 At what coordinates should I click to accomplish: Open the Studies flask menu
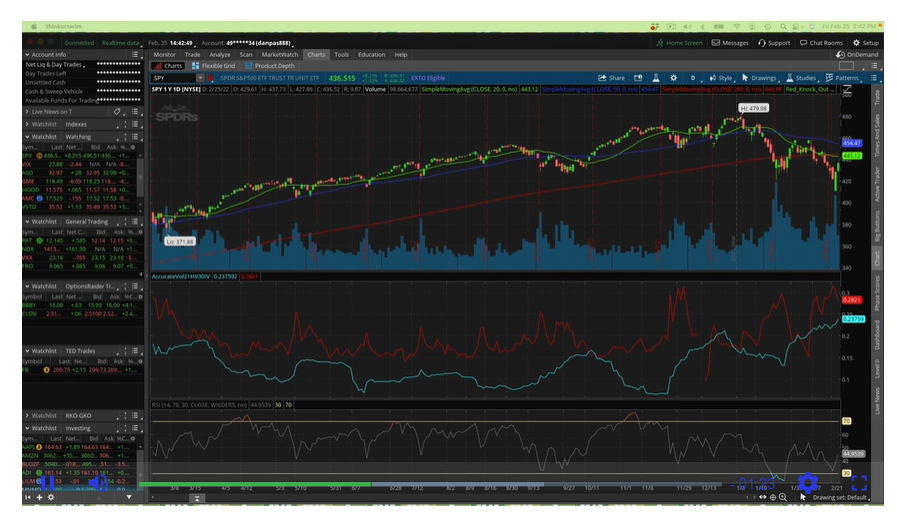(x=801, y=78)
